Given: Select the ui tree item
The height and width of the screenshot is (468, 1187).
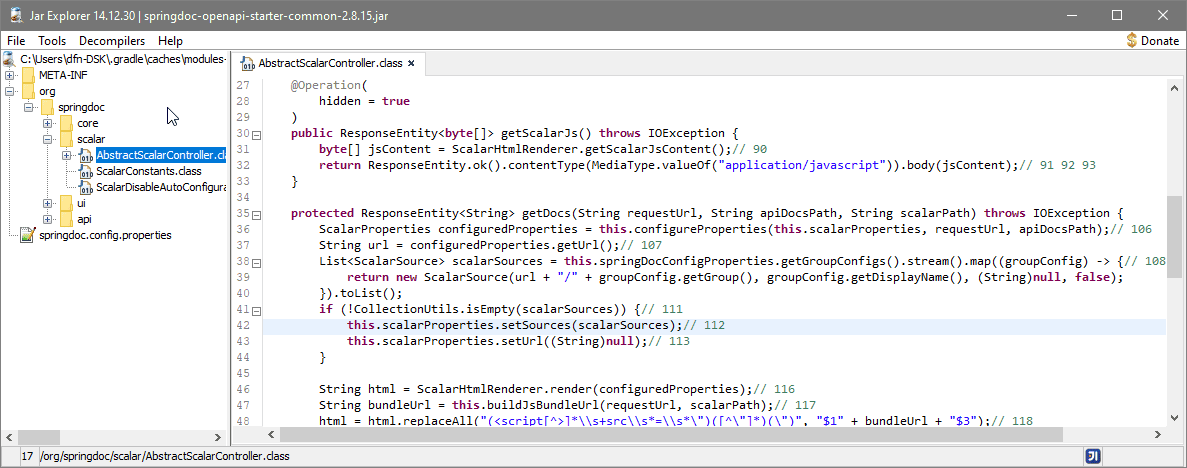Looking at the screenshot, I should pyautogui.click(x=82, y=203).
